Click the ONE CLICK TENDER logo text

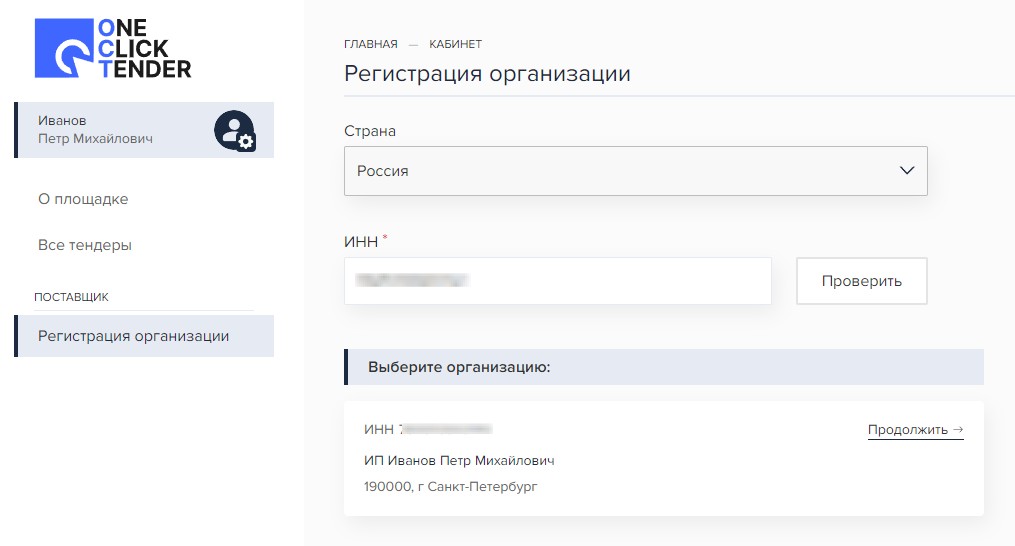click(144, 48)
